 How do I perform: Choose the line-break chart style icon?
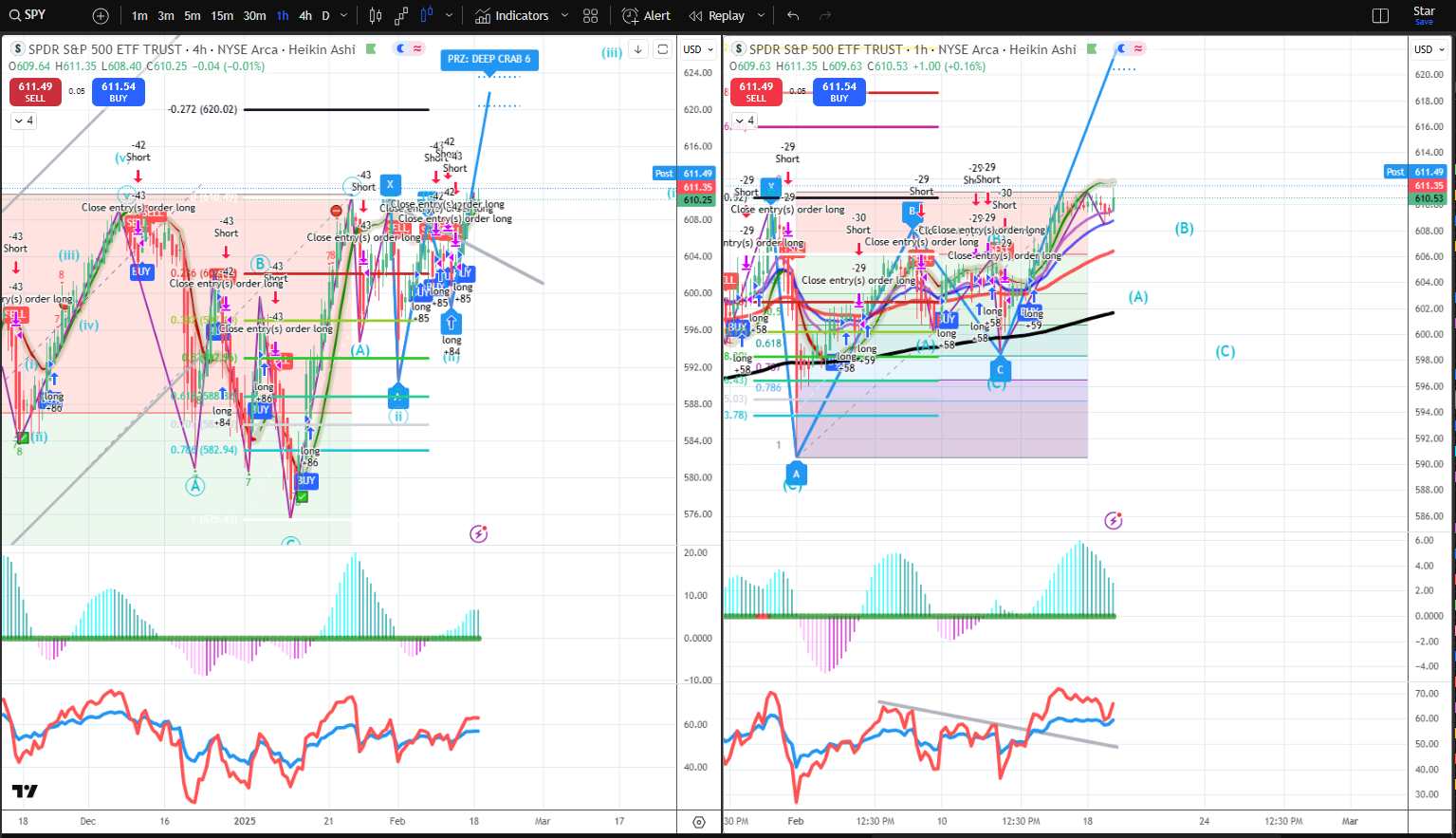tap(401, 16)
